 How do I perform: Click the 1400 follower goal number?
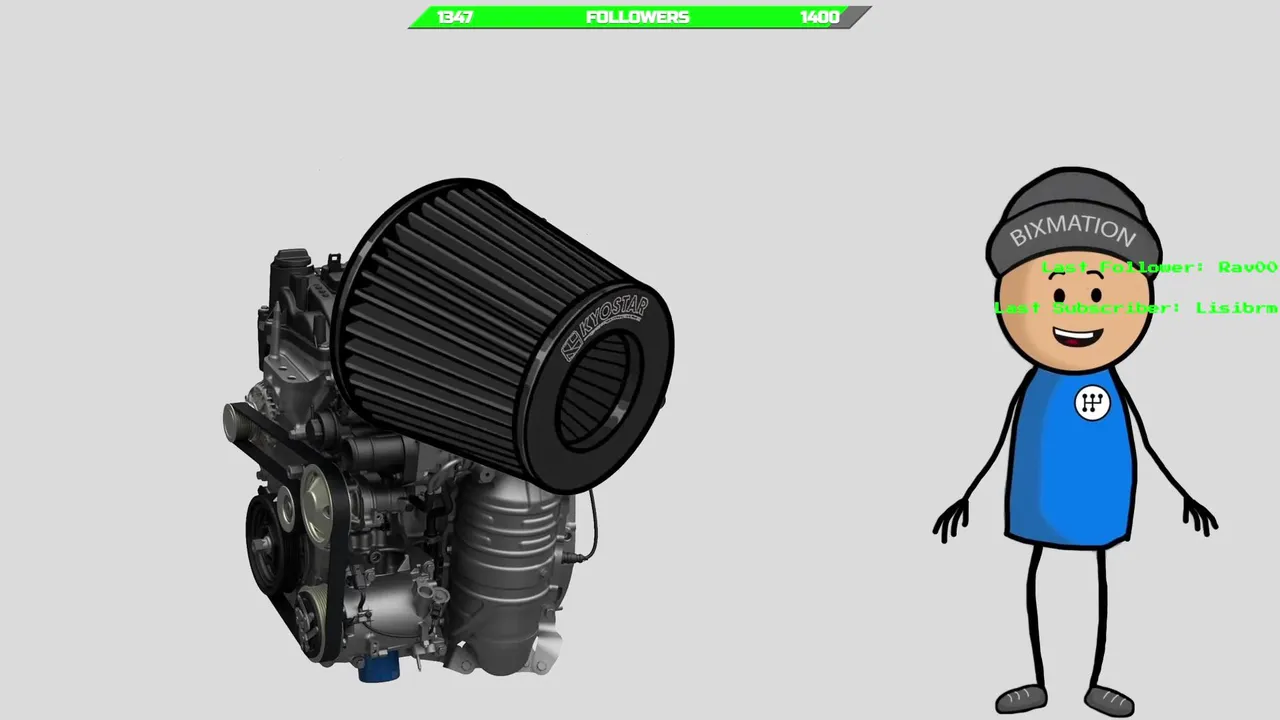[x=820, y=17]
